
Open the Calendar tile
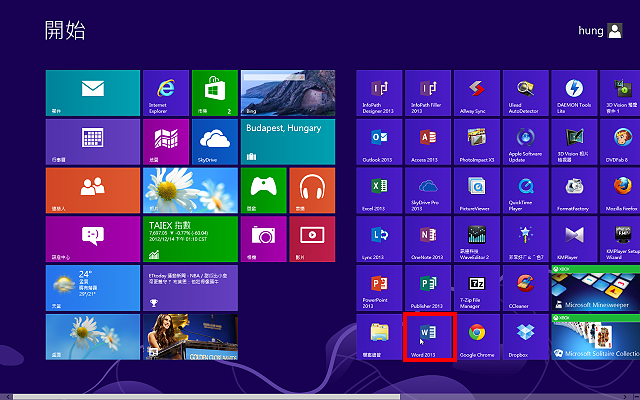[x=93, y=142]
